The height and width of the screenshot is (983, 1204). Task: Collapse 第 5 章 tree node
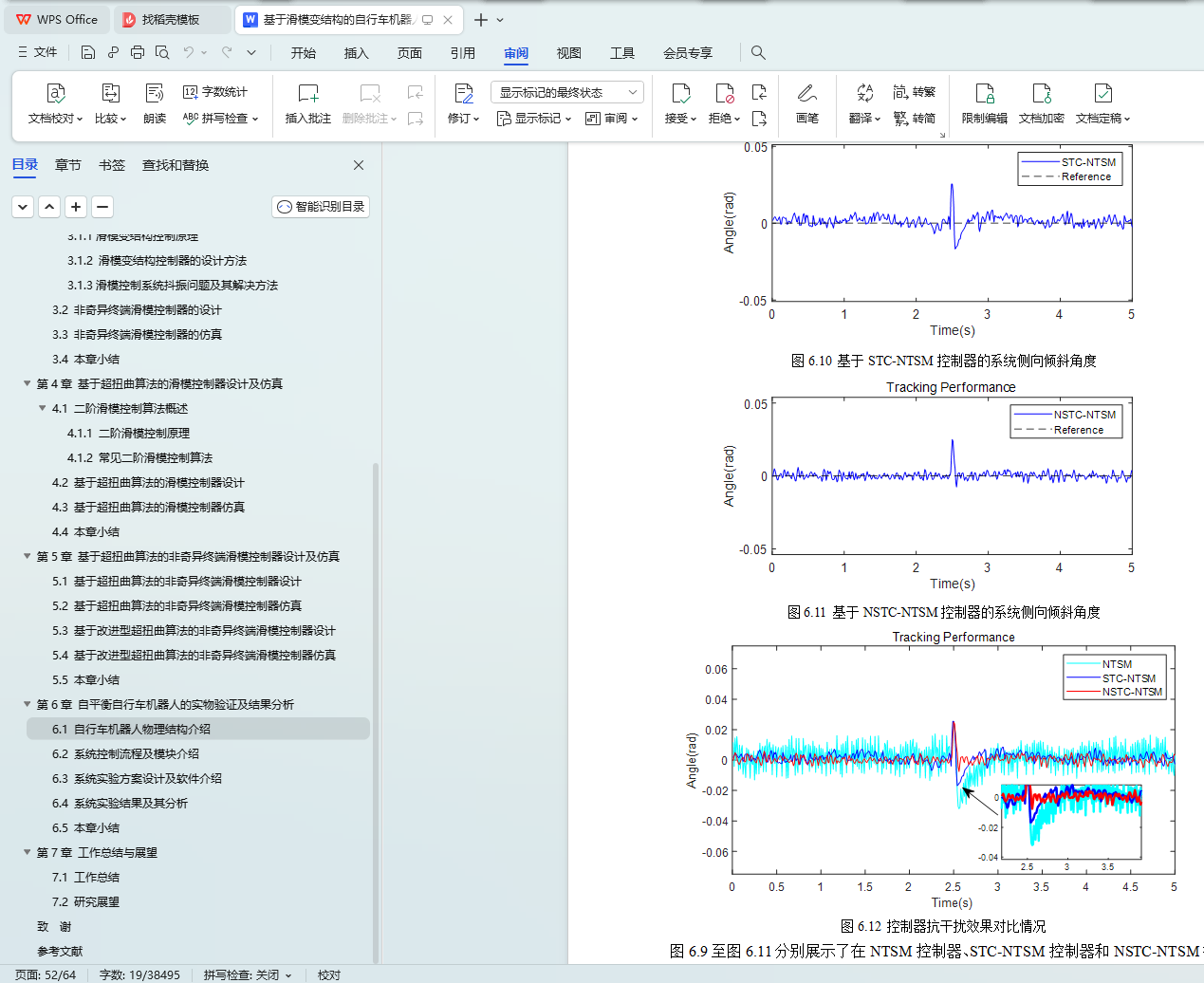[x=28, y=557]
